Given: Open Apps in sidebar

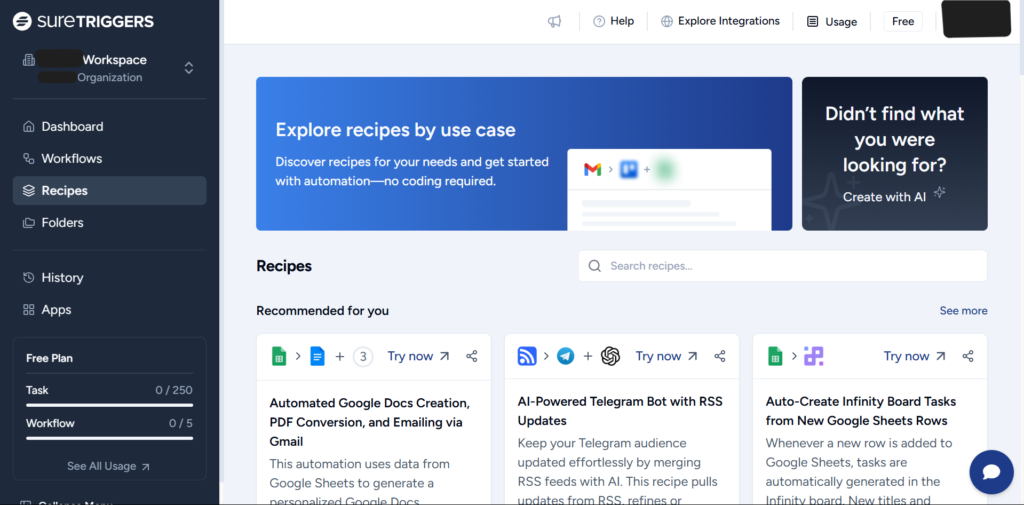Looking at the screenshot, I should pos(110,310).
